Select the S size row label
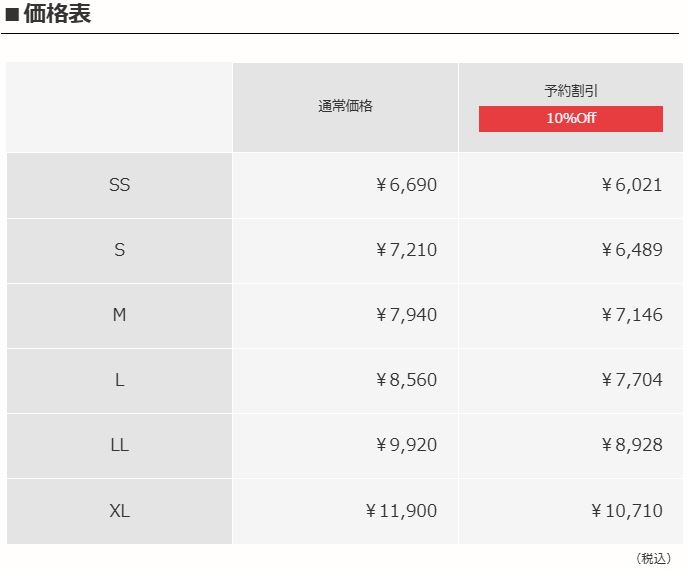This screenshot has width=689, height=570. pos(120,250)
